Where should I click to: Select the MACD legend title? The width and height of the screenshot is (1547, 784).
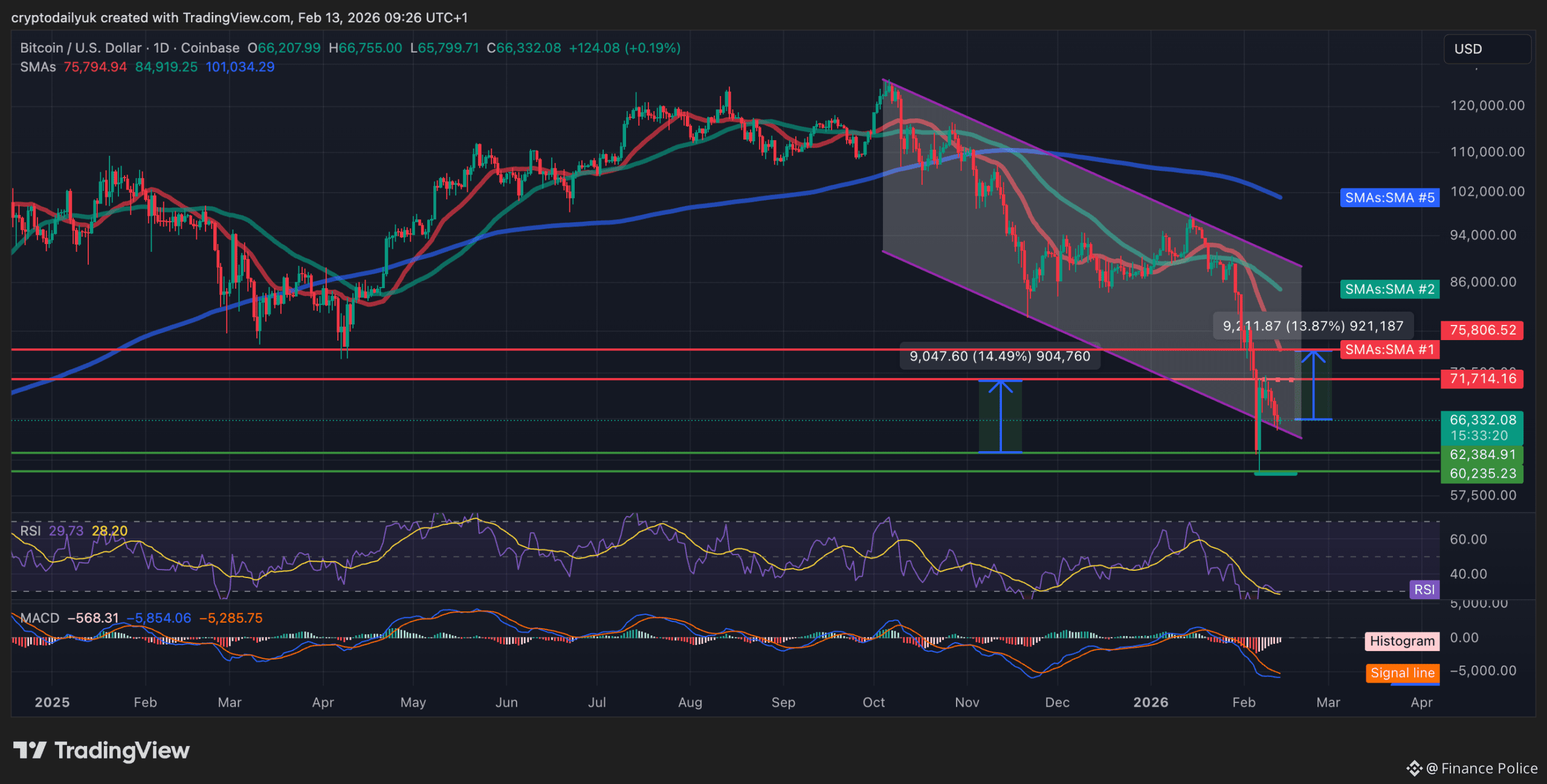pyautogui.click(x=40, y=618)
